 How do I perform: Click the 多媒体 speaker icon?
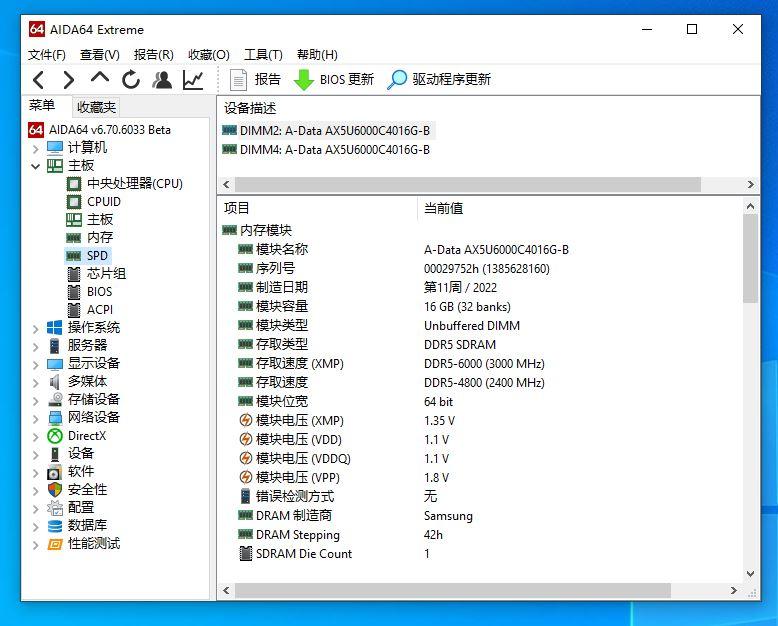[x=55, y=382]
